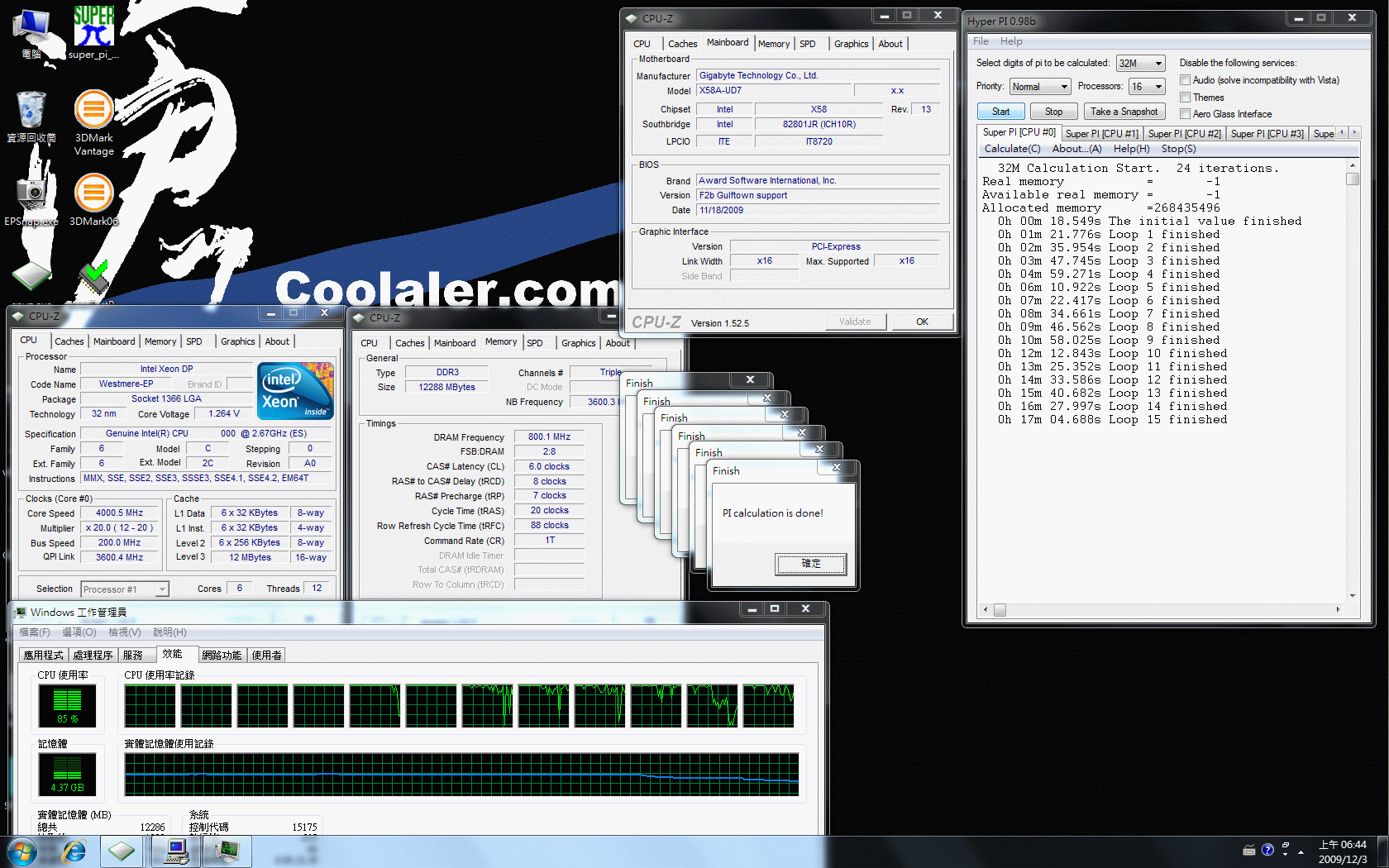
Task: Switch to Task Manager taskbar icon
Action: pyautogui.click(x=227, y=851)
